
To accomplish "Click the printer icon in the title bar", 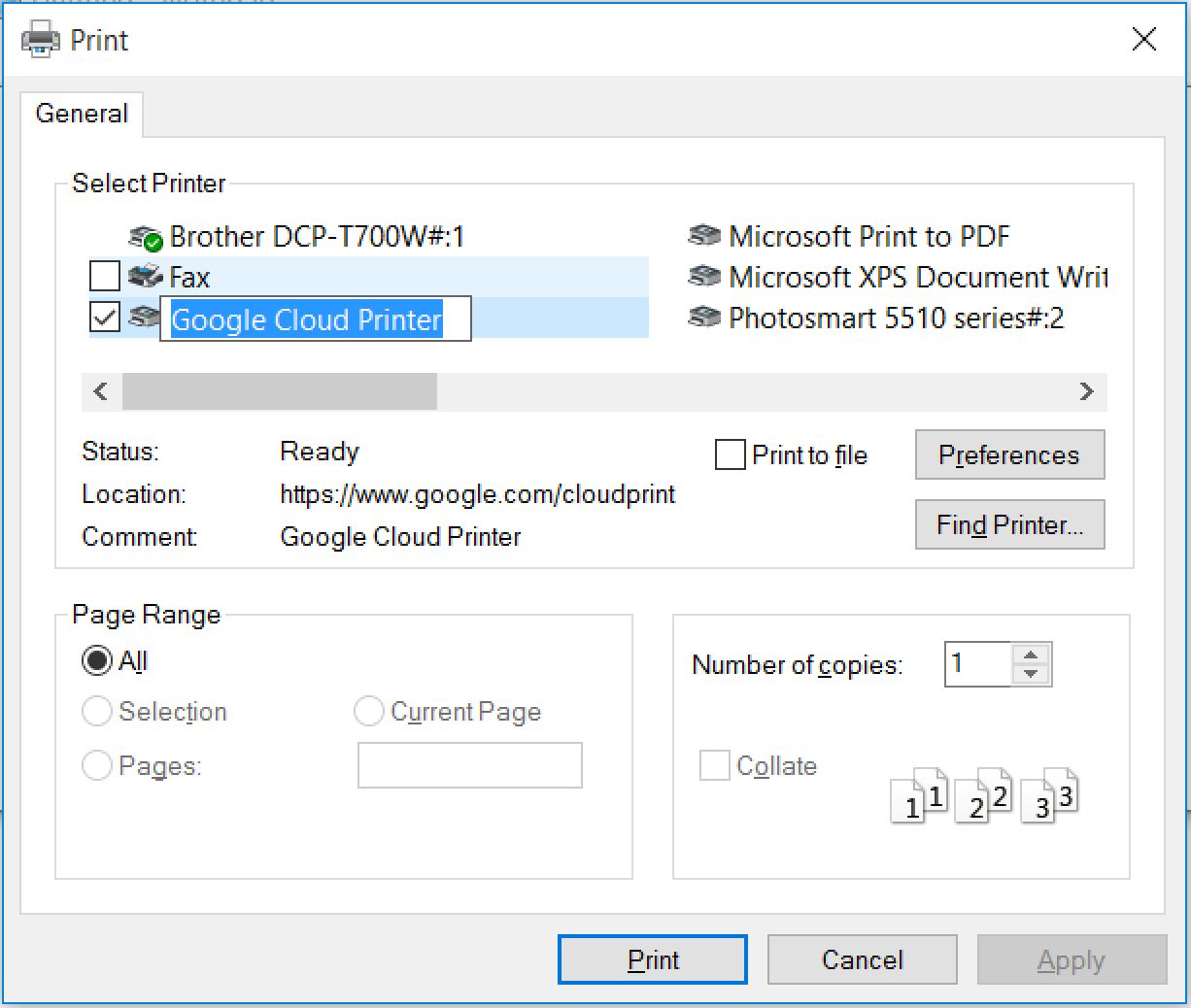I will point(41,40).
